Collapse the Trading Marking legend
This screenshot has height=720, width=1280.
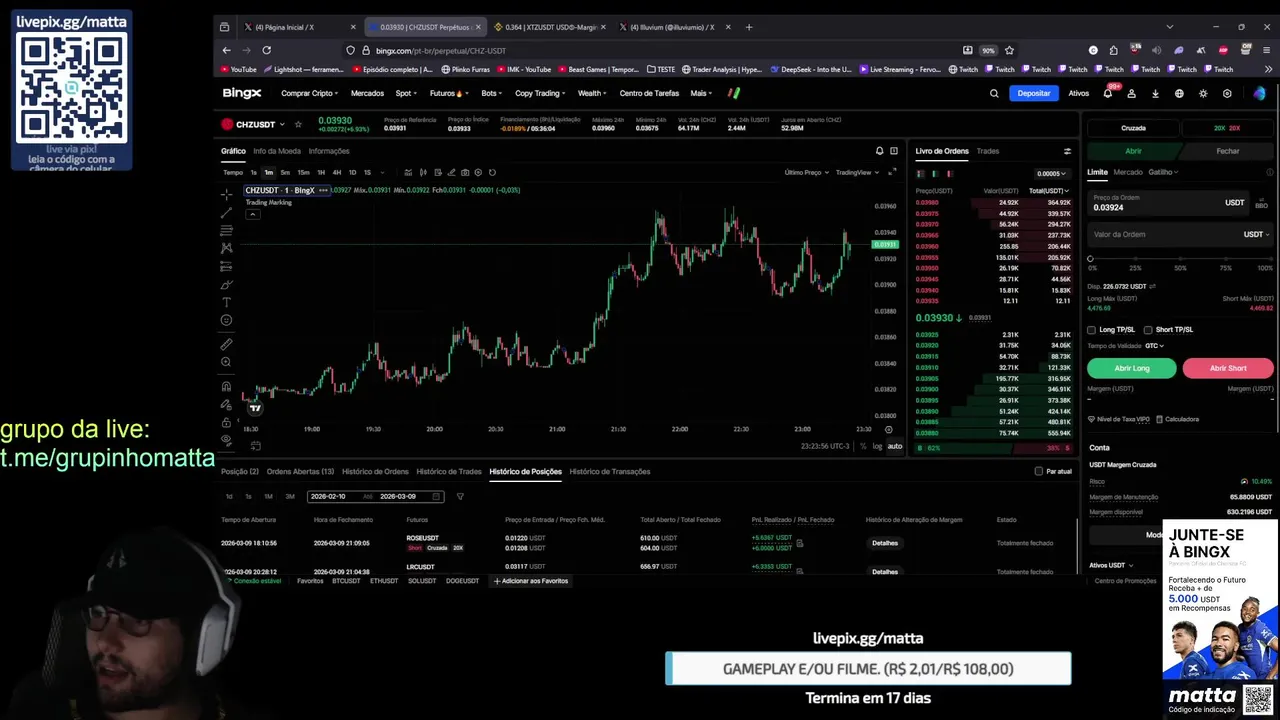coord(252,214)
